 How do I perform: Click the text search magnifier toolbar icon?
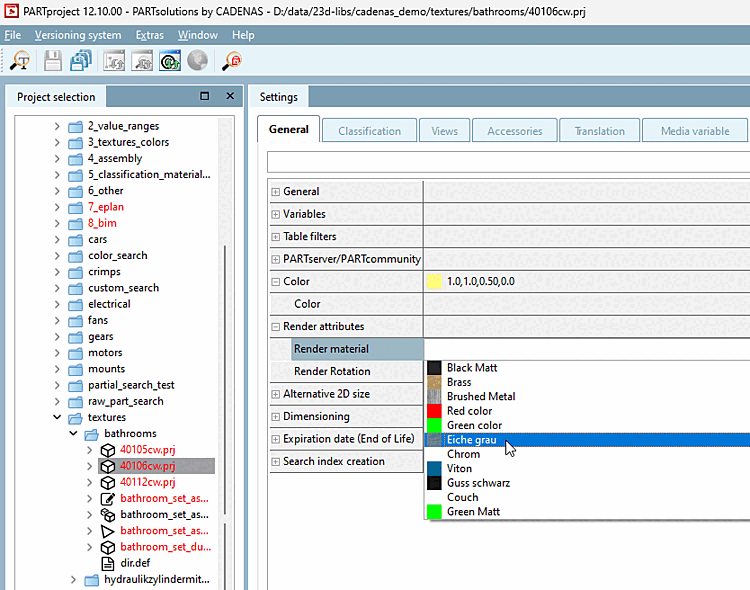point(20,61)
